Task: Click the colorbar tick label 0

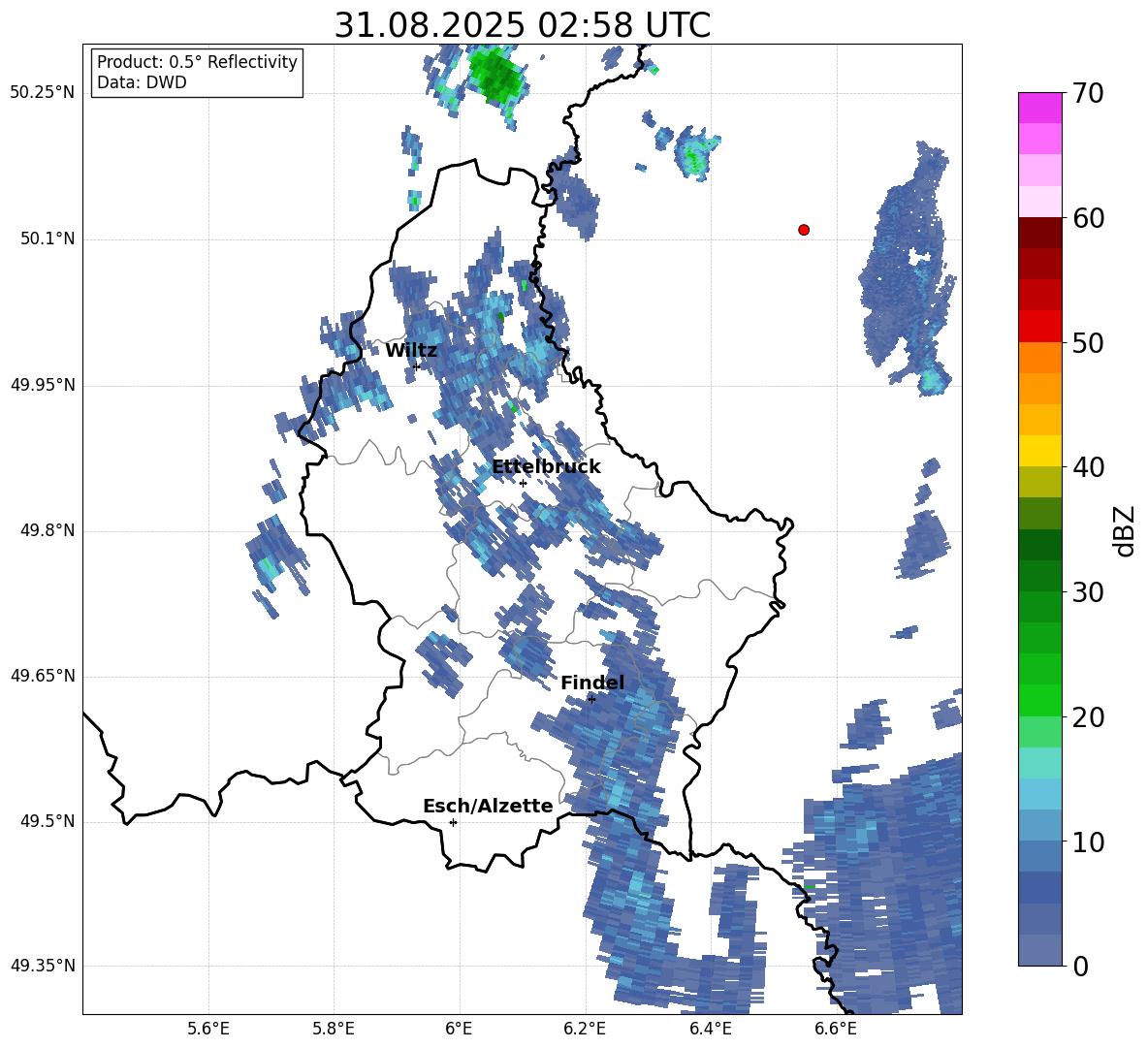Action: tap(1080, 966)
